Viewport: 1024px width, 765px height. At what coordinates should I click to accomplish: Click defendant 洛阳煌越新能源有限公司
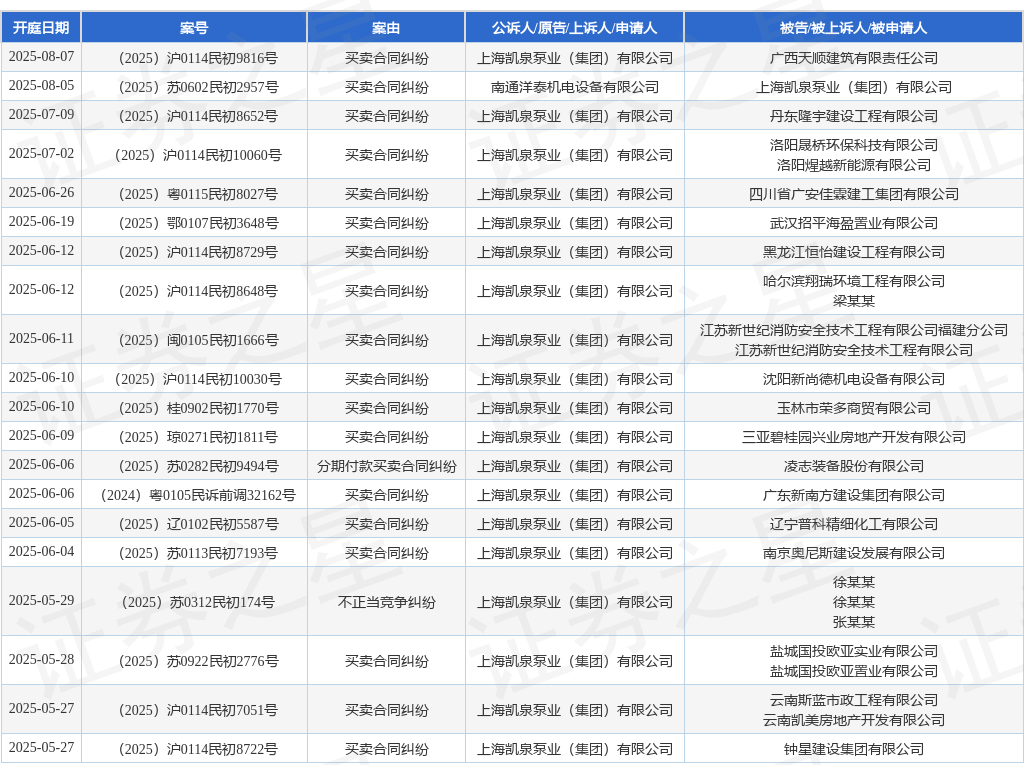[x=854, y=165]
